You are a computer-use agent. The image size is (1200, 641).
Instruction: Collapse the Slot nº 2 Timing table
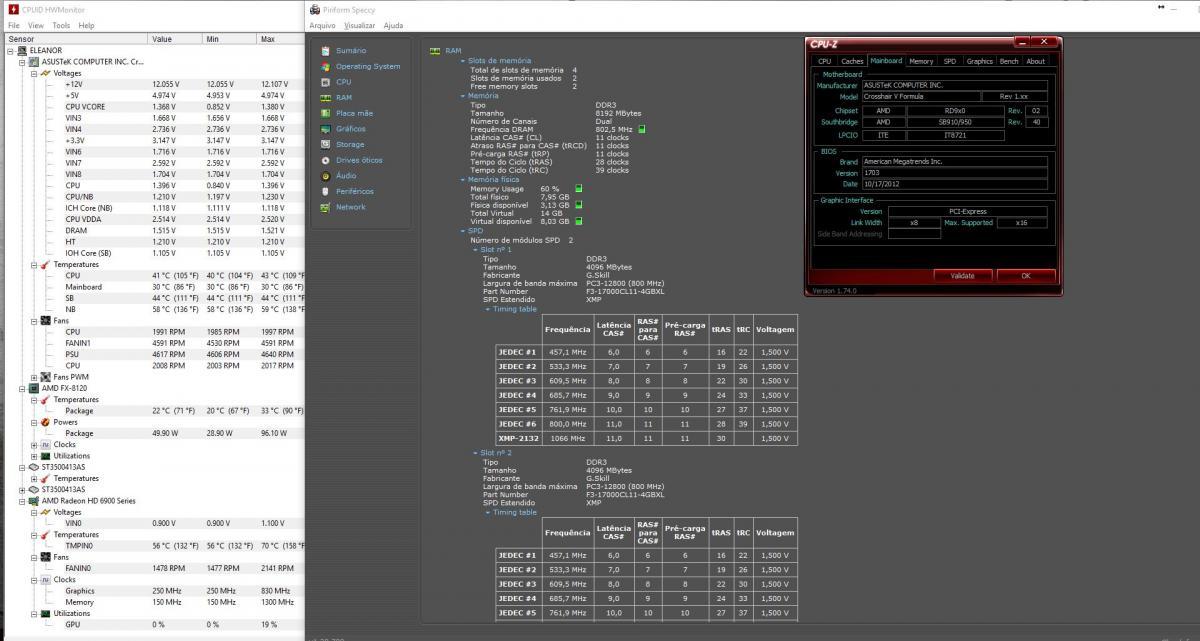click(x=488, y=512)
